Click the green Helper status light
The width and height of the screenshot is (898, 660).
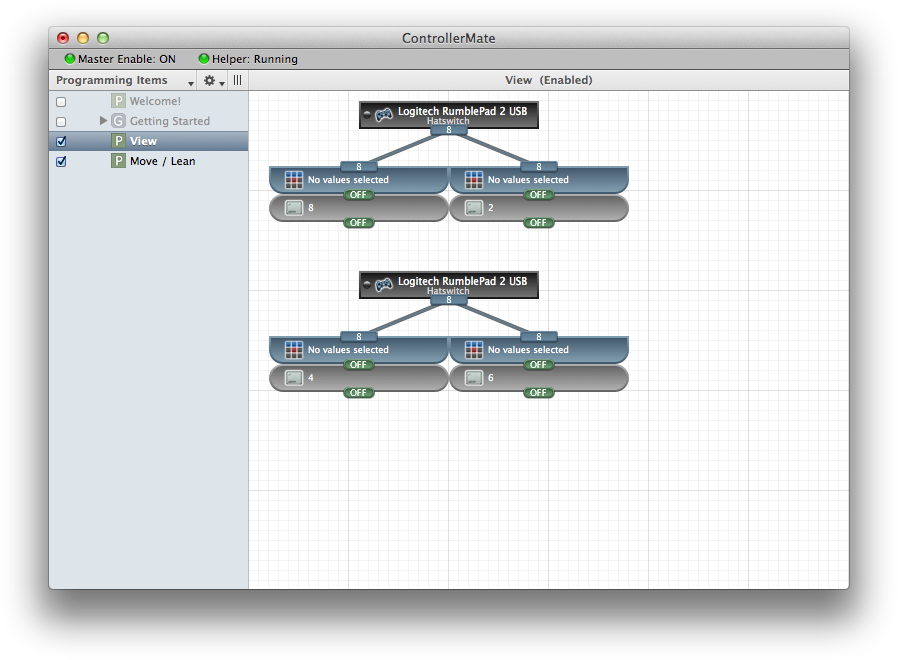tap(203, 58)
